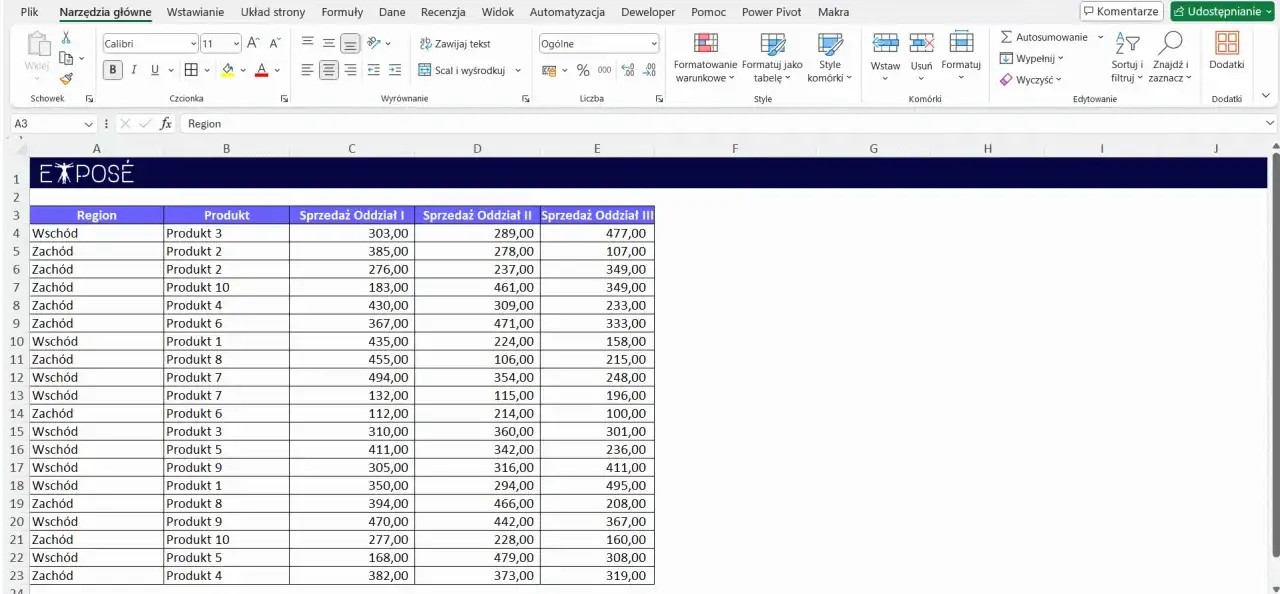Click the Wyczyść eraser icon

coord(1008,79)
